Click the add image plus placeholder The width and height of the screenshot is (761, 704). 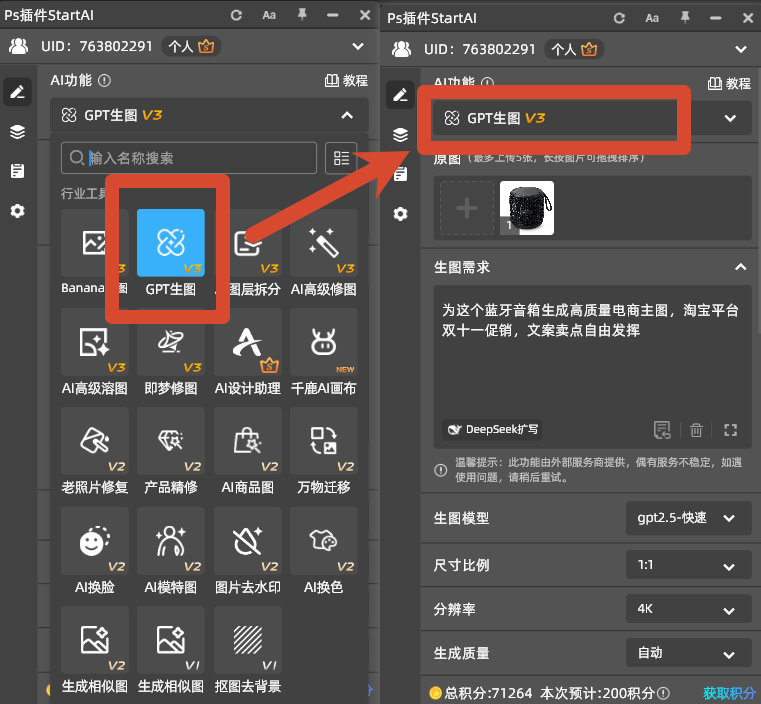point(467,208)
